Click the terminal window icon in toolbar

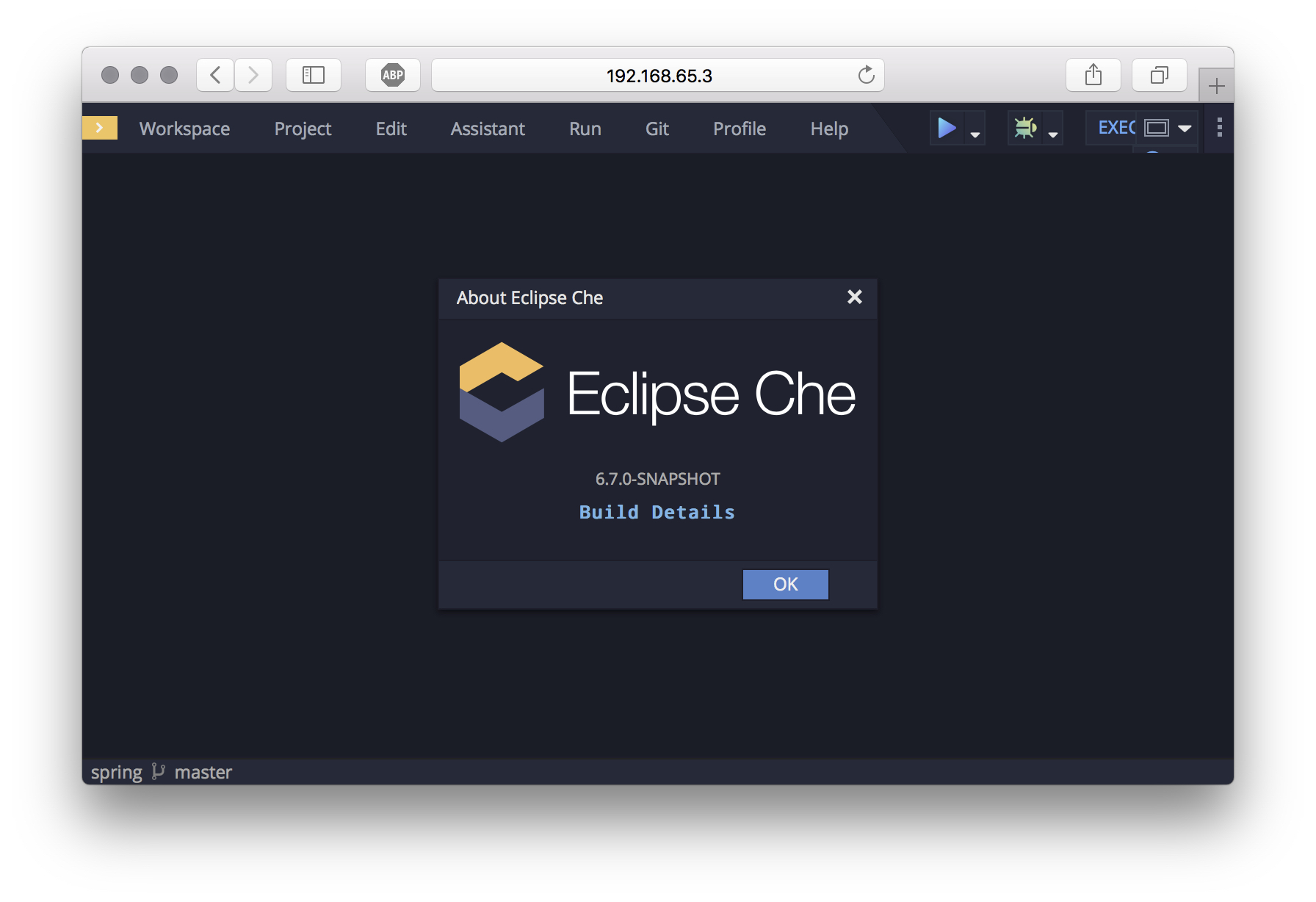click(1157, 128)
